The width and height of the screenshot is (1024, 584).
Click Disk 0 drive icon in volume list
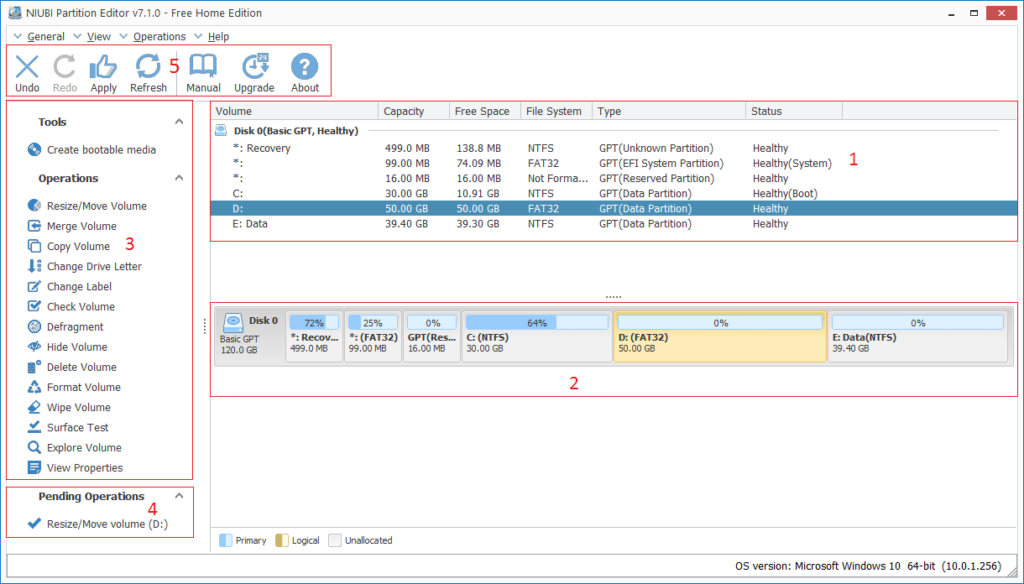pos(221,131)
